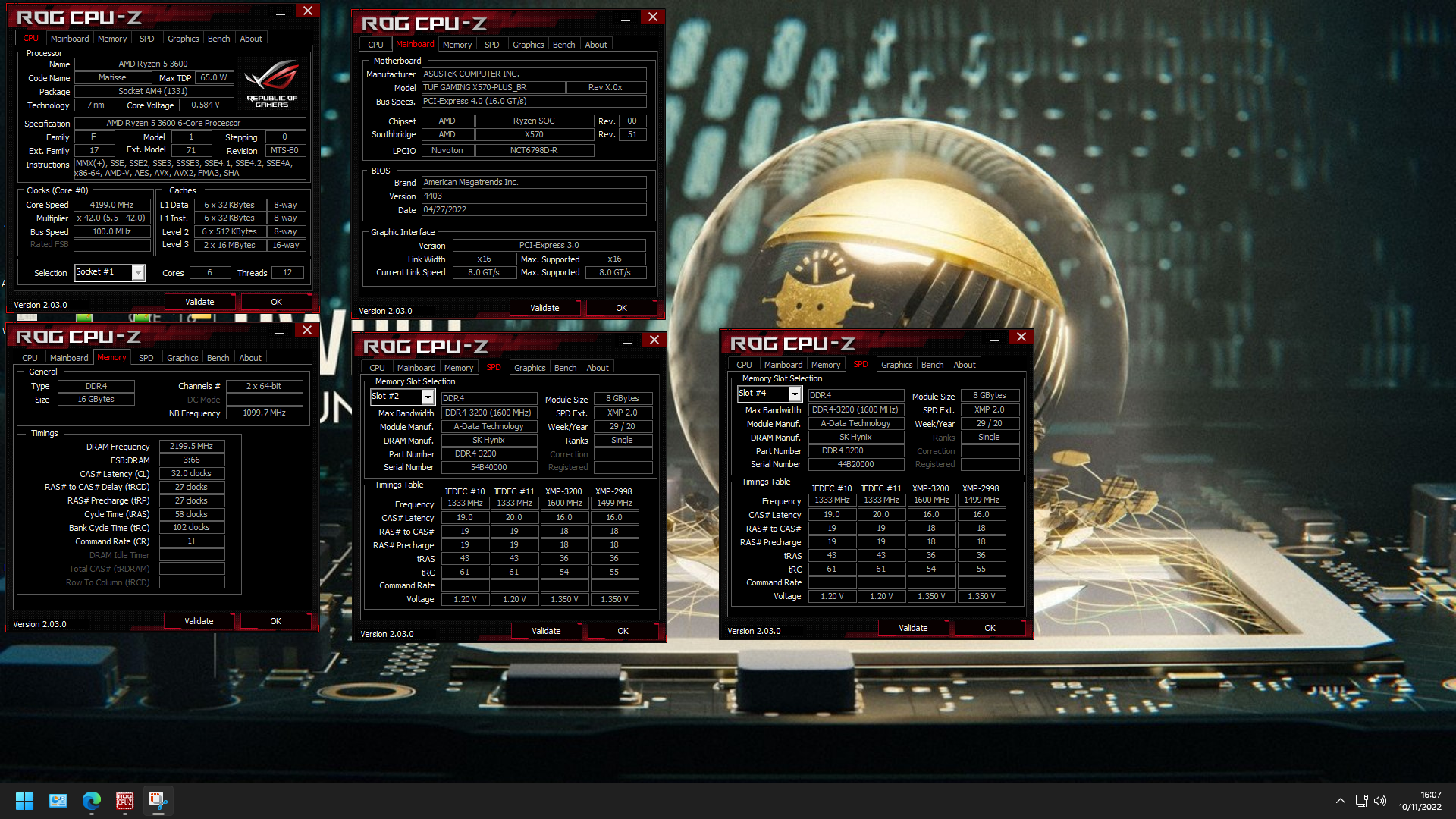Switch to Graphics tab in CPU window
The image size is (1456, 819).
coord(183,39)
